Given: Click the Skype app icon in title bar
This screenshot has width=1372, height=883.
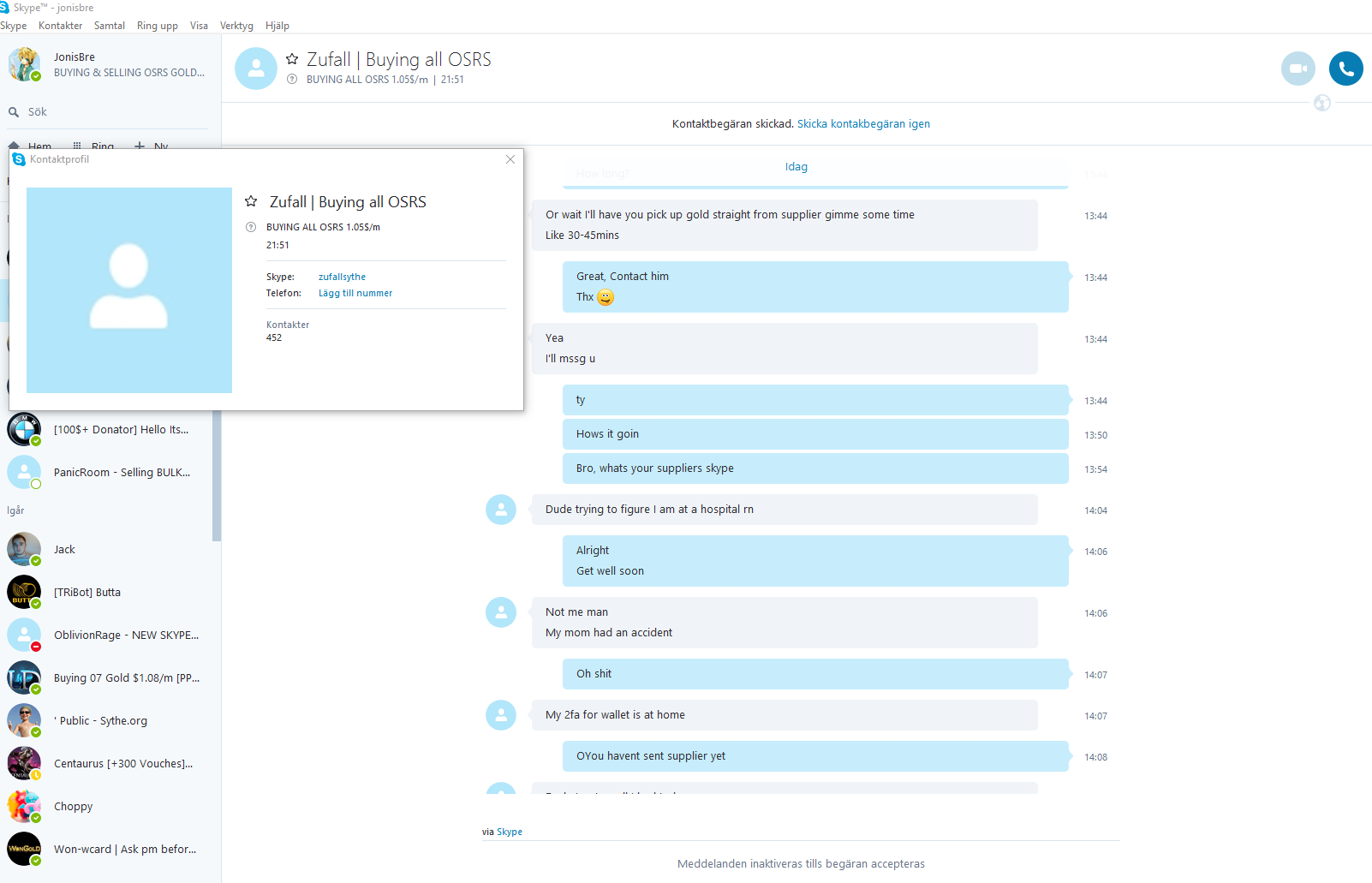Looking at the screenshot, I should pos(4,8).
